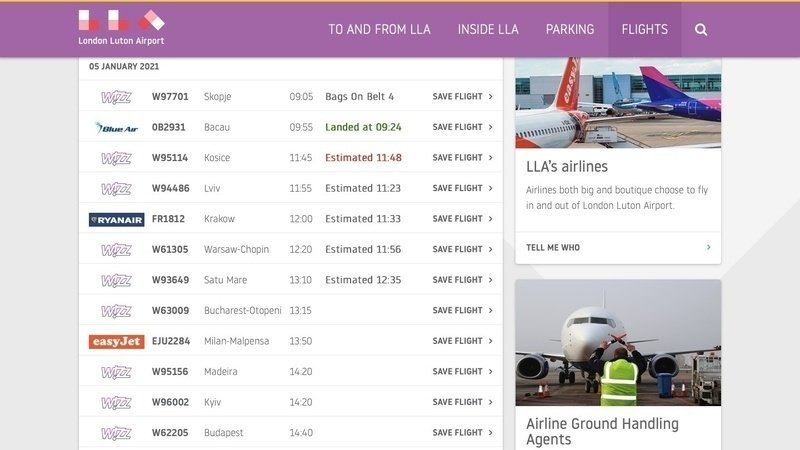800x450 pixels.
Task: Click the Estimated 12:35 status text
Action: [x=363, y=280]
